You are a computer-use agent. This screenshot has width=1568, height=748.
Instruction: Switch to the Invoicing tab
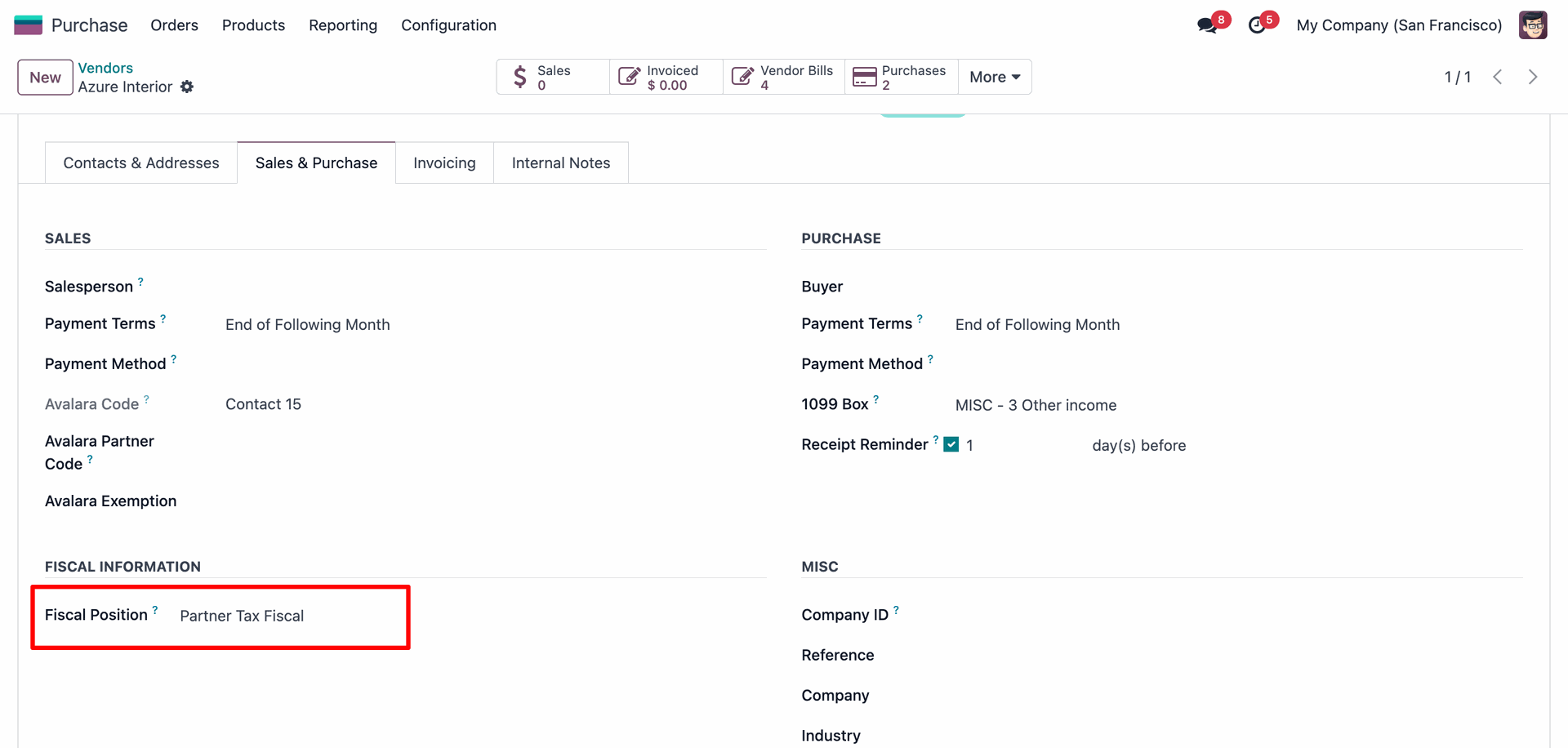pos(444,163)
